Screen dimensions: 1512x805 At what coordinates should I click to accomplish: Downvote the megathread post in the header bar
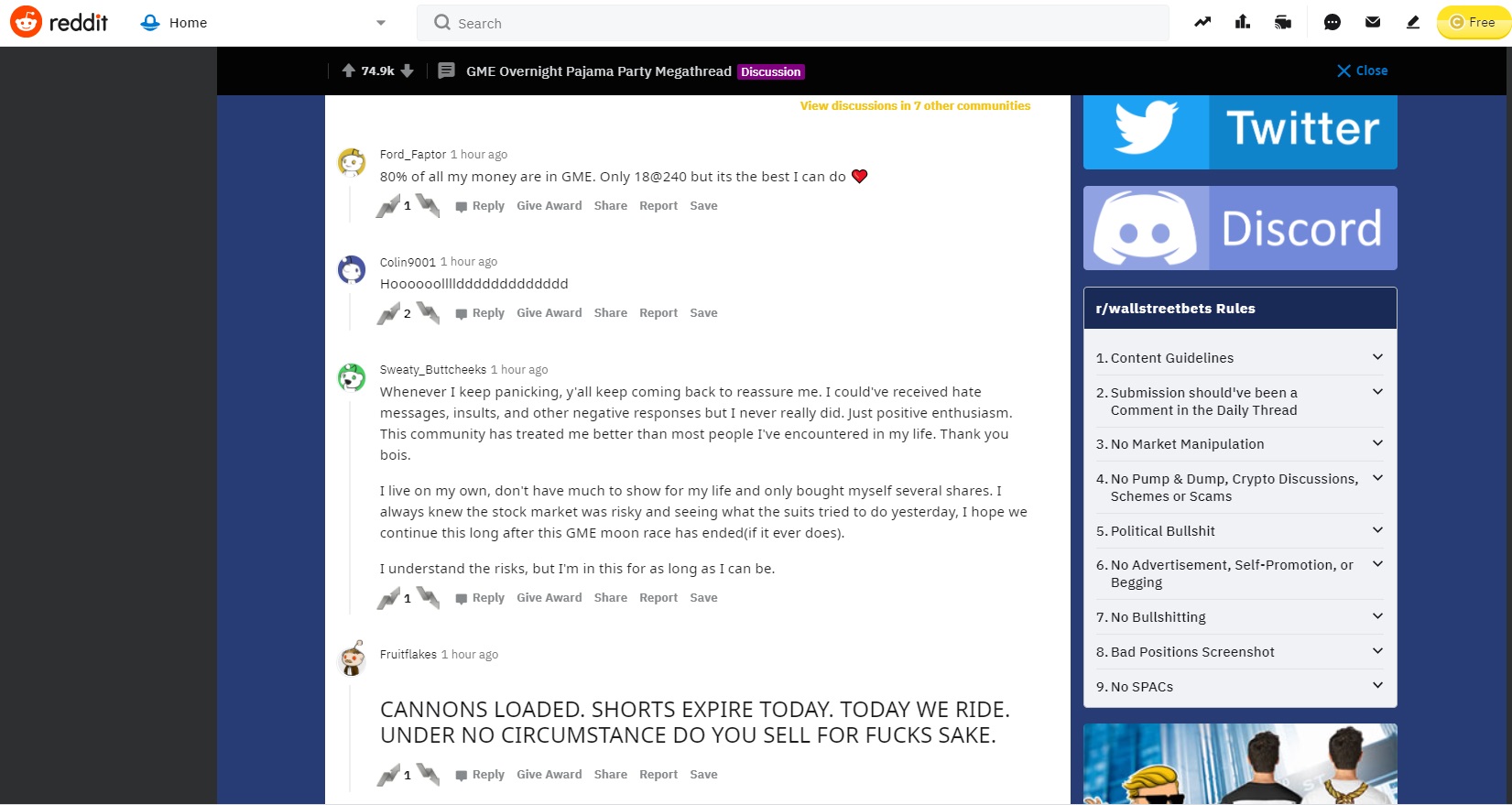coord(408,71)
